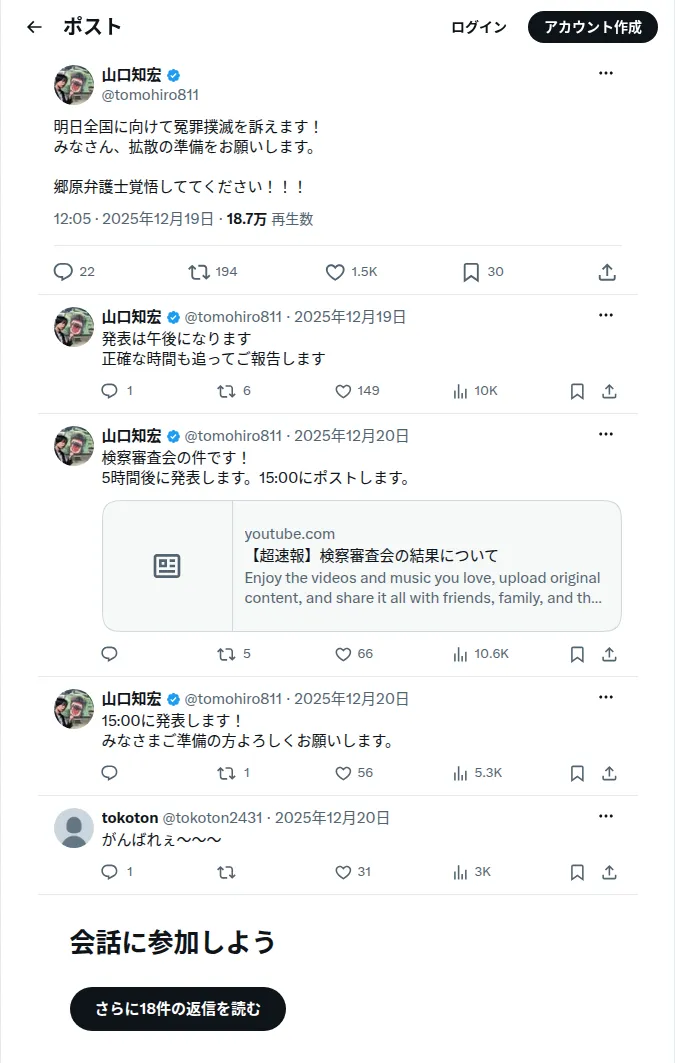Open 山口知宏 profile avatar on main post
Image resolution: width=675 pixels, height=1063 pixels.
pos(74,85)
